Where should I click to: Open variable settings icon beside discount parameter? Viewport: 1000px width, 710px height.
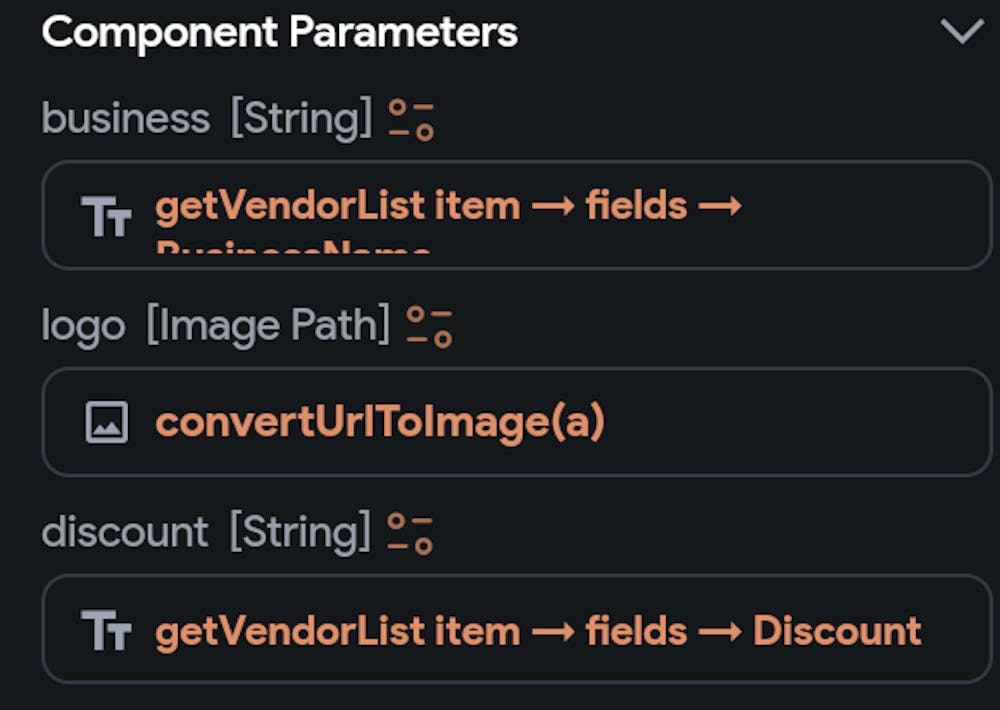[x=410, y=533]
